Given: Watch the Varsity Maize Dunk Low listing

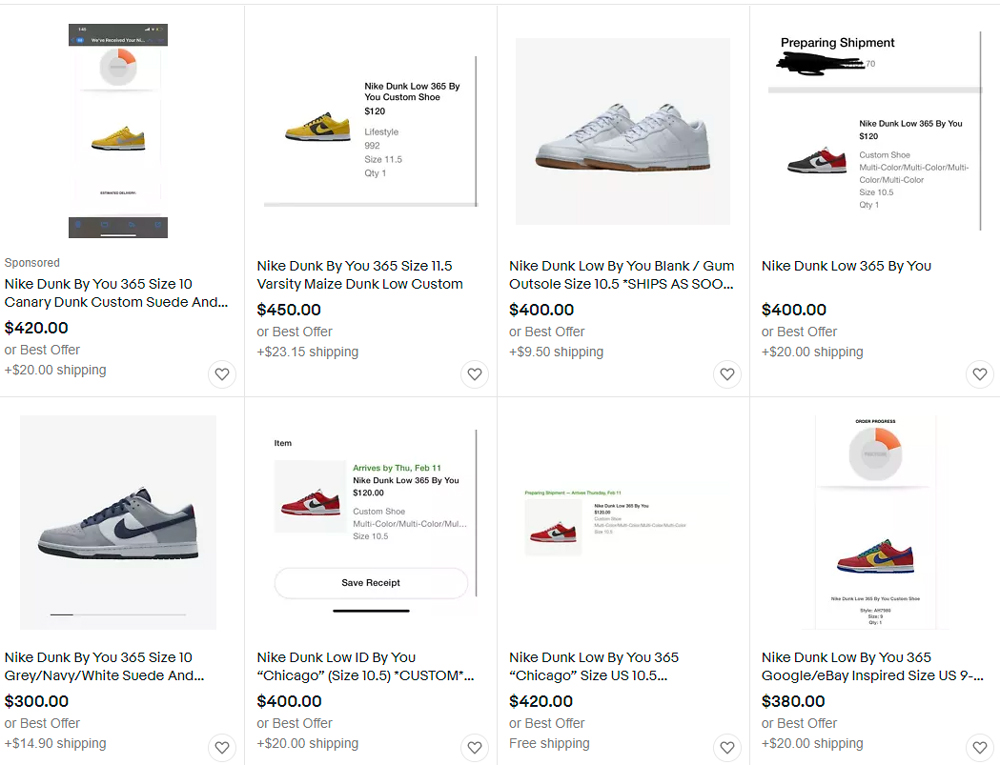Looking at the screenshot, I should [x=475, y=375].
